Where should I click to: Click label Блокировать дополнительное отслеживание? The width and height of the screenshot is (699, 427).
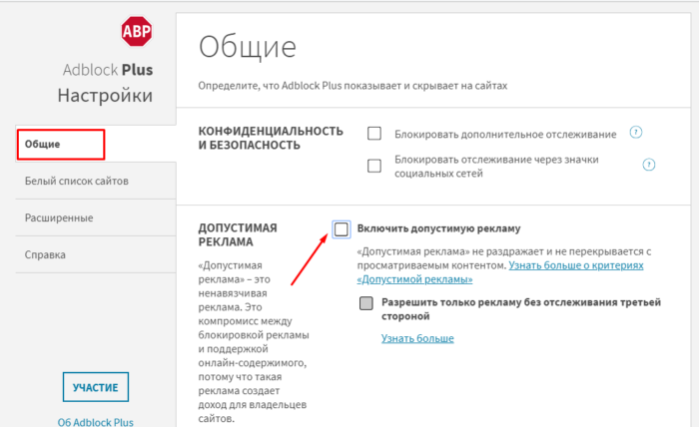tap(505, 134)
